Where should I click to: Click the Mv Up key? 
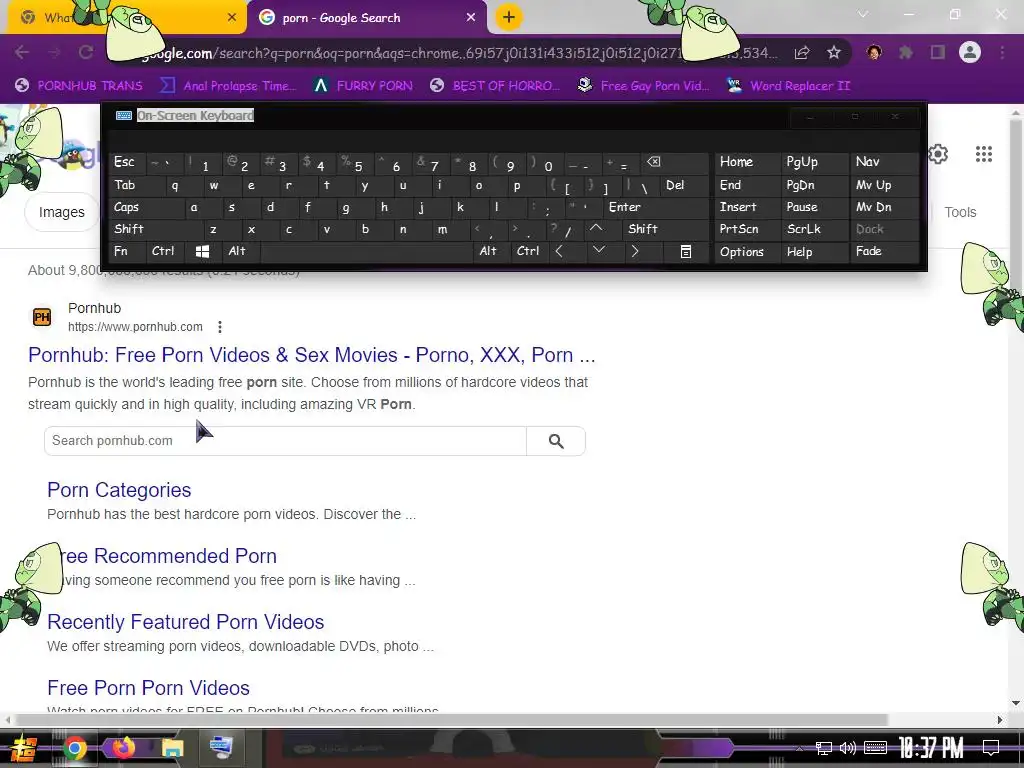point(884,185)
